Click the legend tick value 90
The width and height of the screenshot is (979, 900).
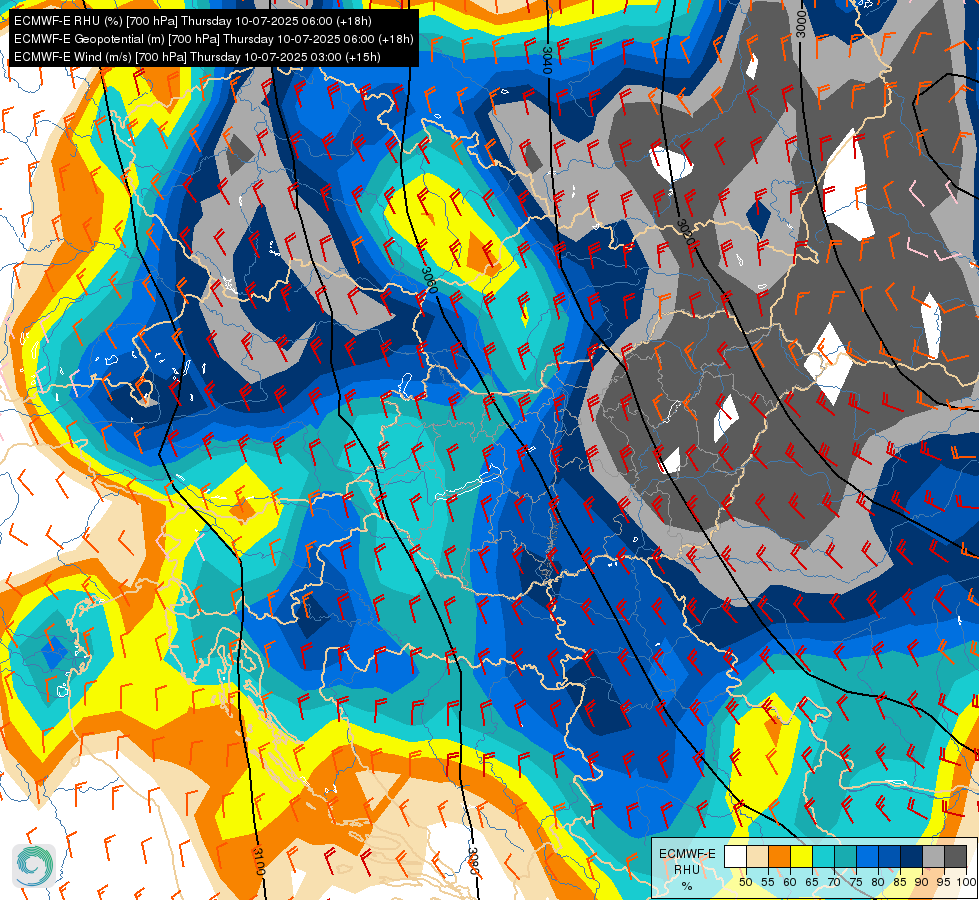(x=922, y=883)
